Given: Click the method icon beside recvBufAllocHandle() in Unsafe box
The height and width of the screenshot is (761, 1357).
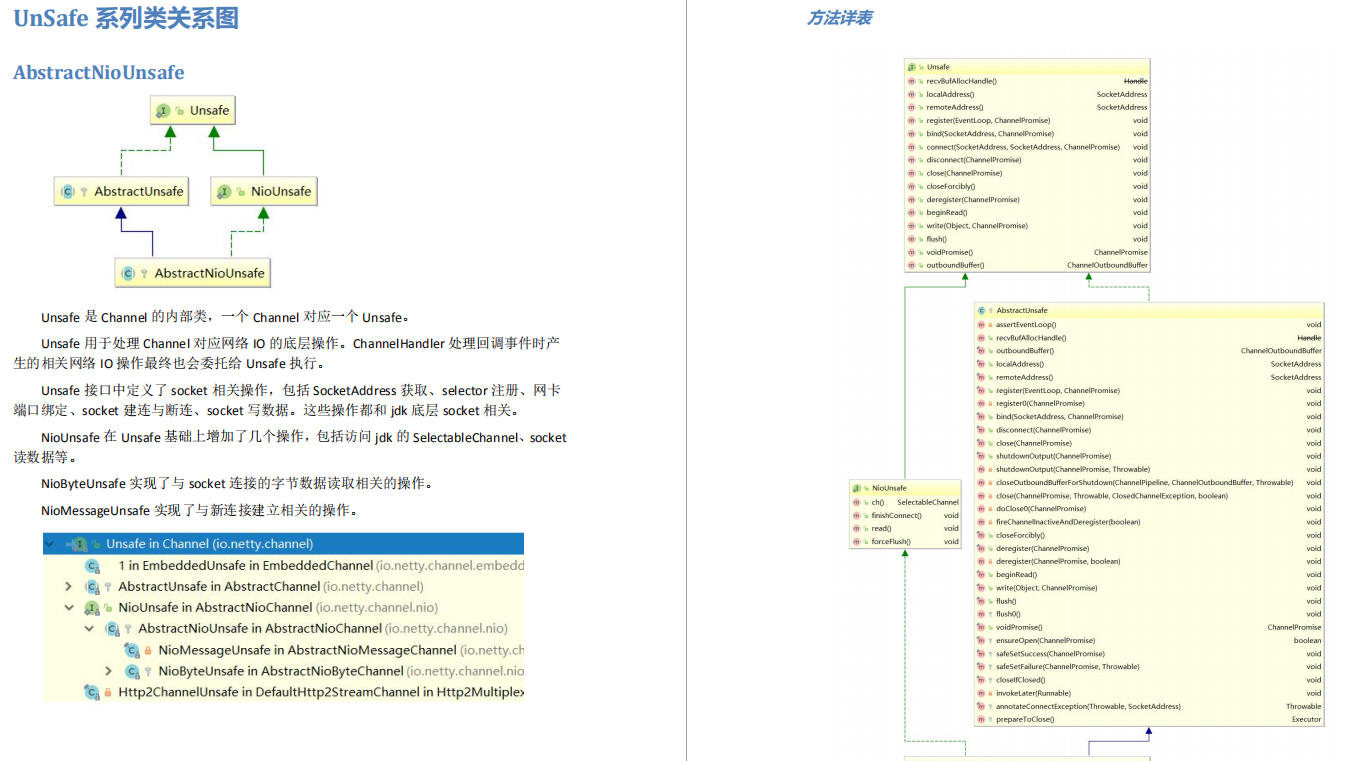Looking at the screenshot, I should (x=911, y=81).
